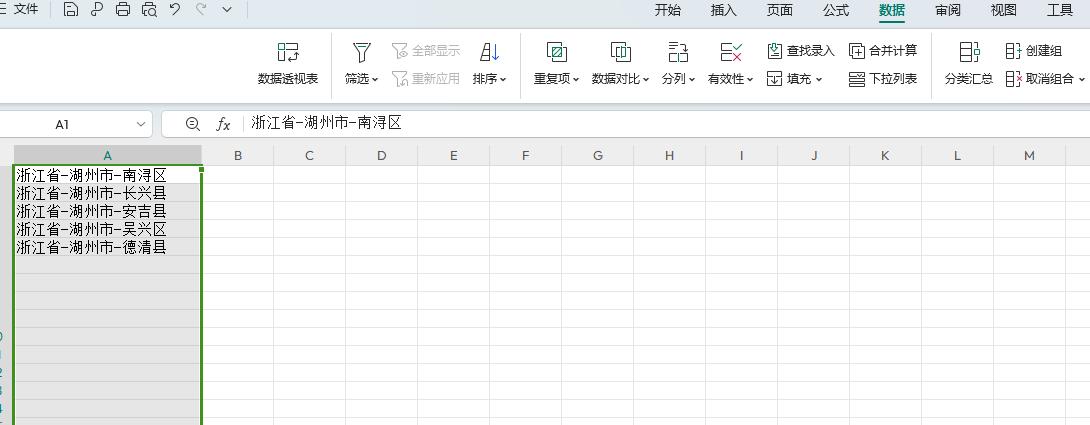Click the 排序 sort icon
This screenshot has height=425, width=1090.
tap(489, 52)
